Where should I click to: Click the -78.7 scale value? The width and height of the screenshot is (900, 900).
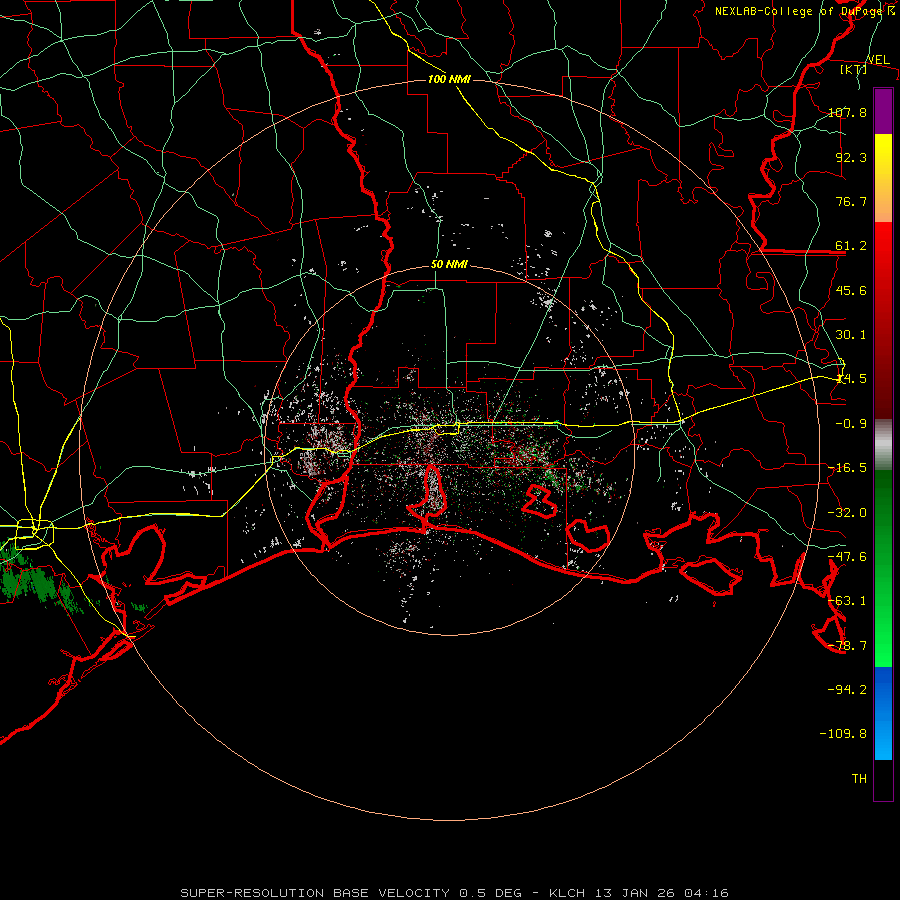847,646
